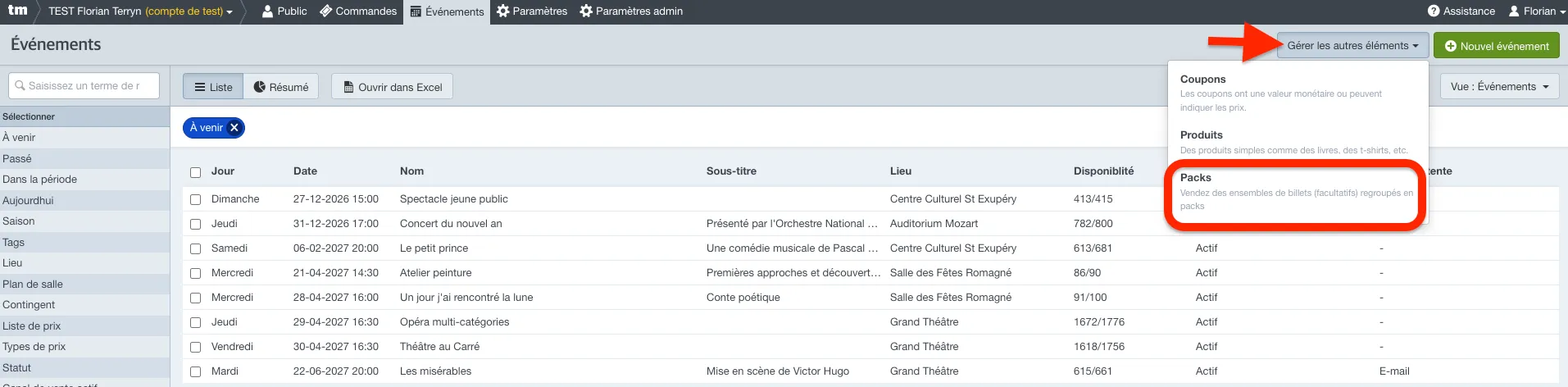Check the Opéra multi-catégories row checkbox
The image size is (1568, 387).
(195, 322)
